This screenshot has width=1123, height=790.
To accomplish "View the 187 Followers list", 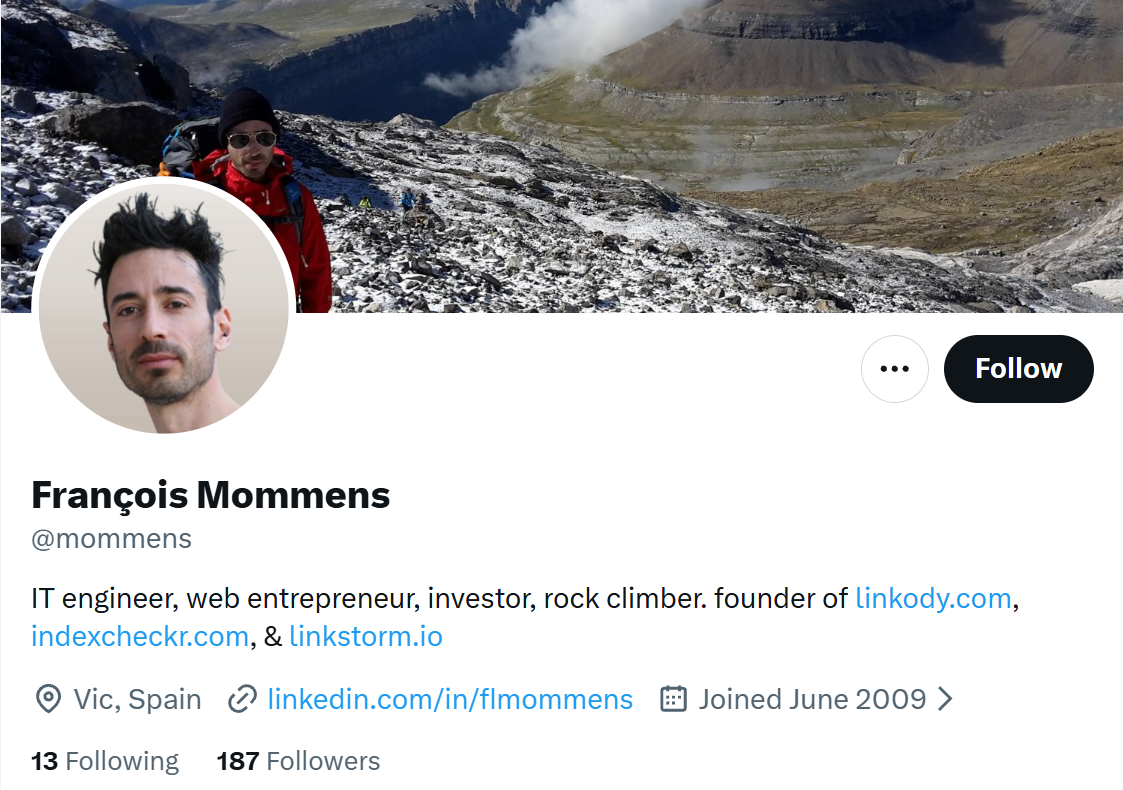I will pos(297,760).
